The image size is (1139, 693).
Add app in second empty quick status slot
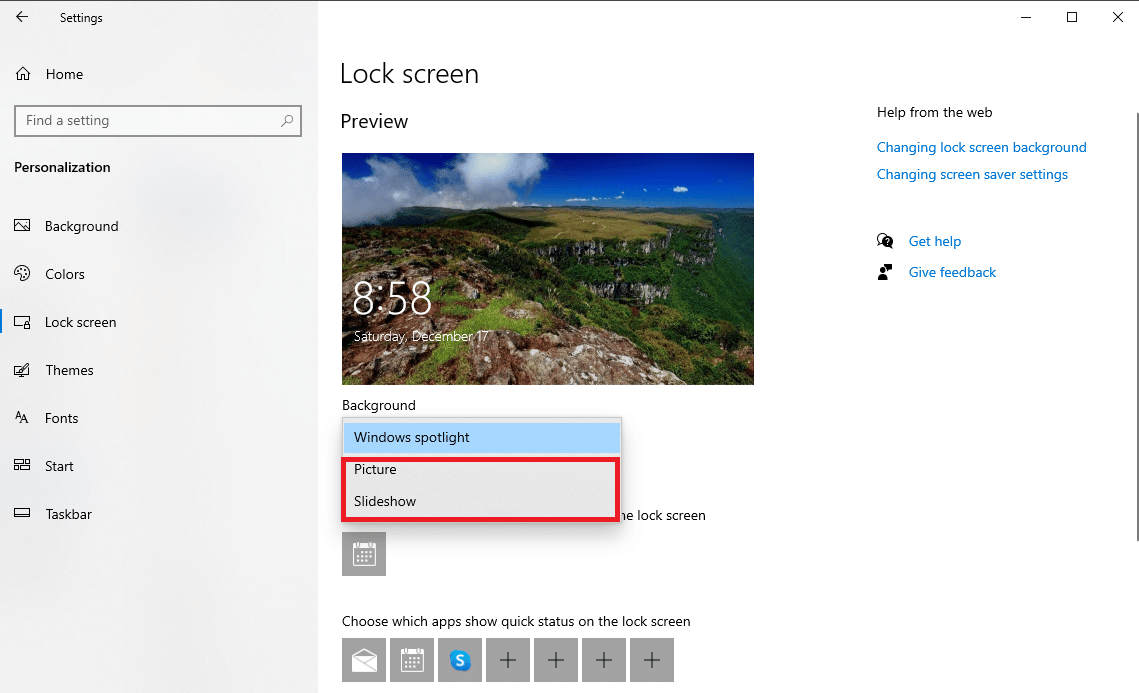point(556,660)
